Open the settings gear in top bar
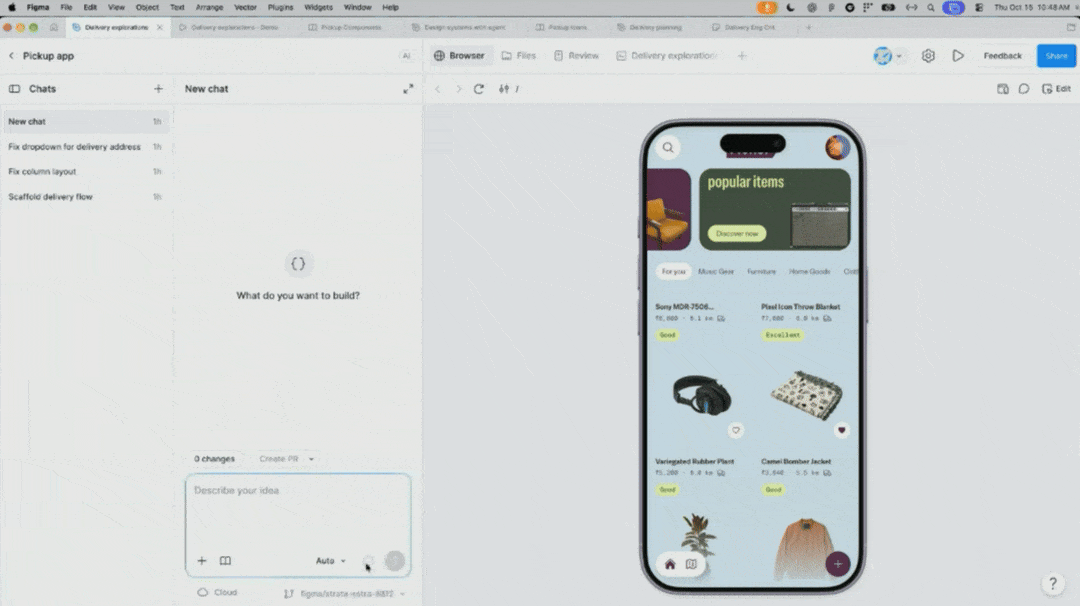This screenshot has width=1080, height=606. (928, 56)
